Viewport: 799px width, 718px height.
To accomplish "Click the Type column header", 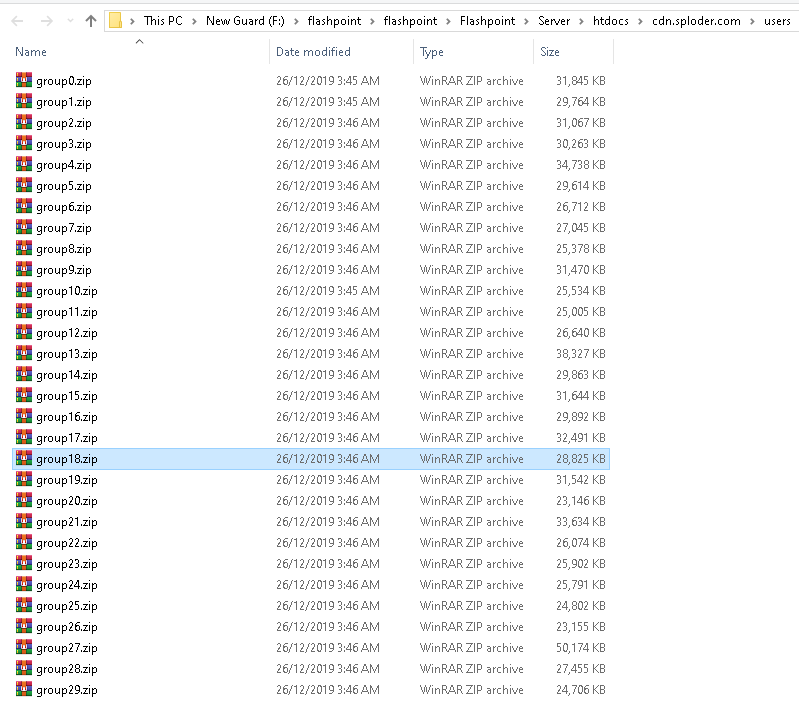I will (x=432, y=52).
